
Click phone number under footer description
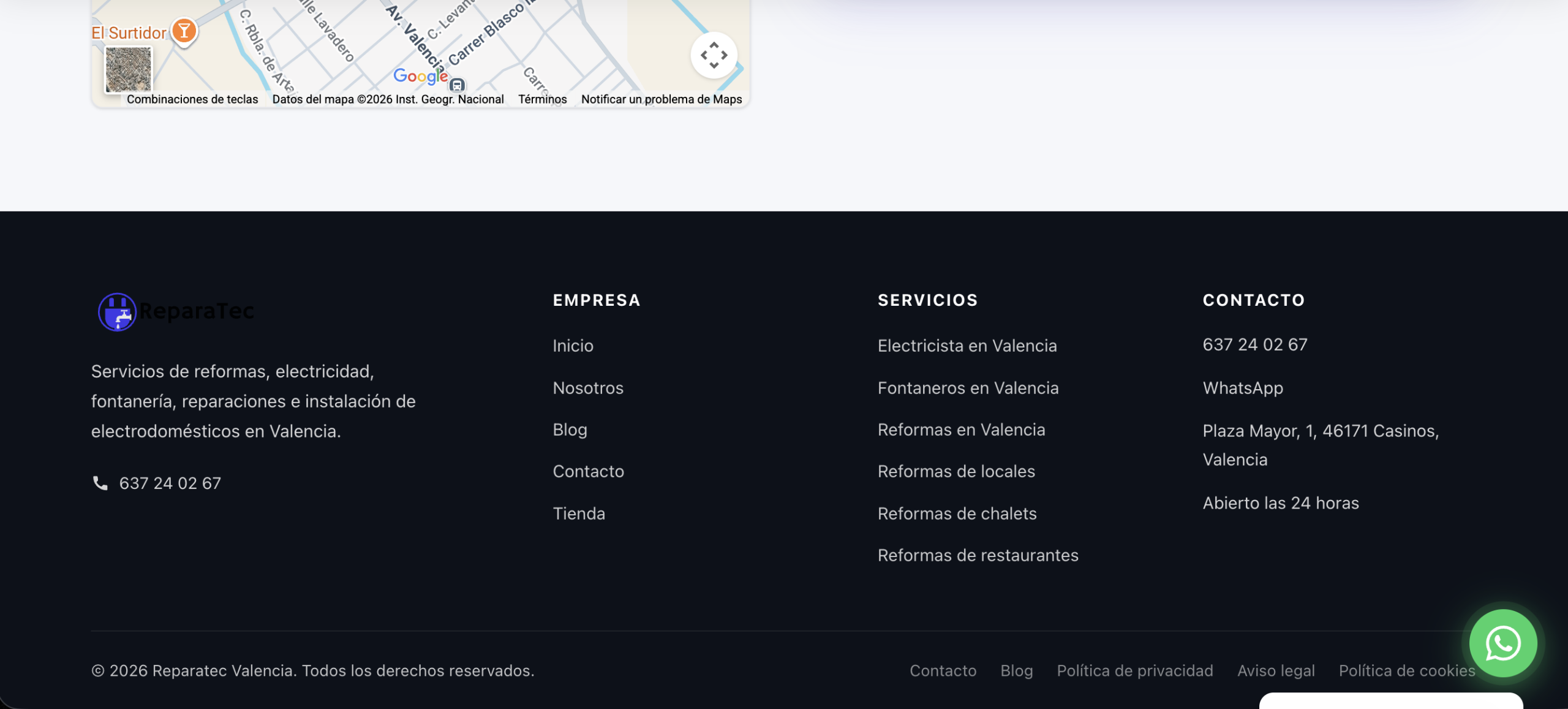[170, 483]
